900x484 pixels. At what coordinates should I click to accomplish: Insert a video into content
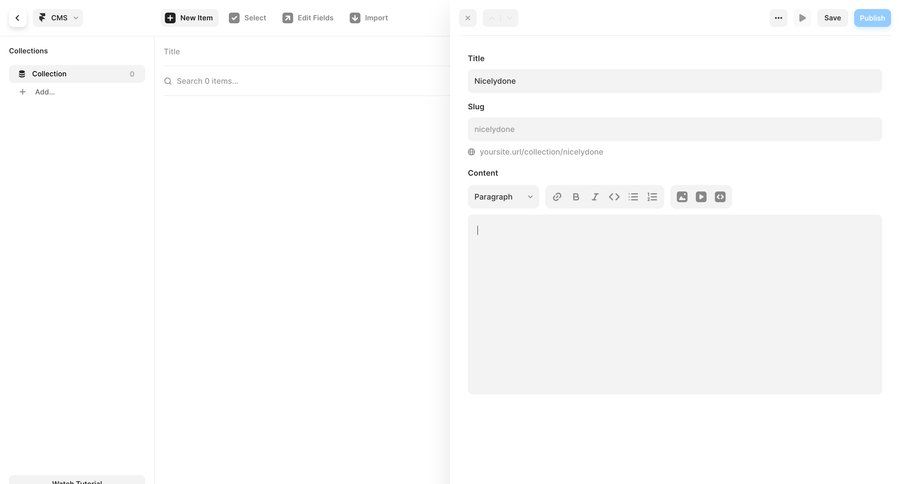[x=701, y=197]
